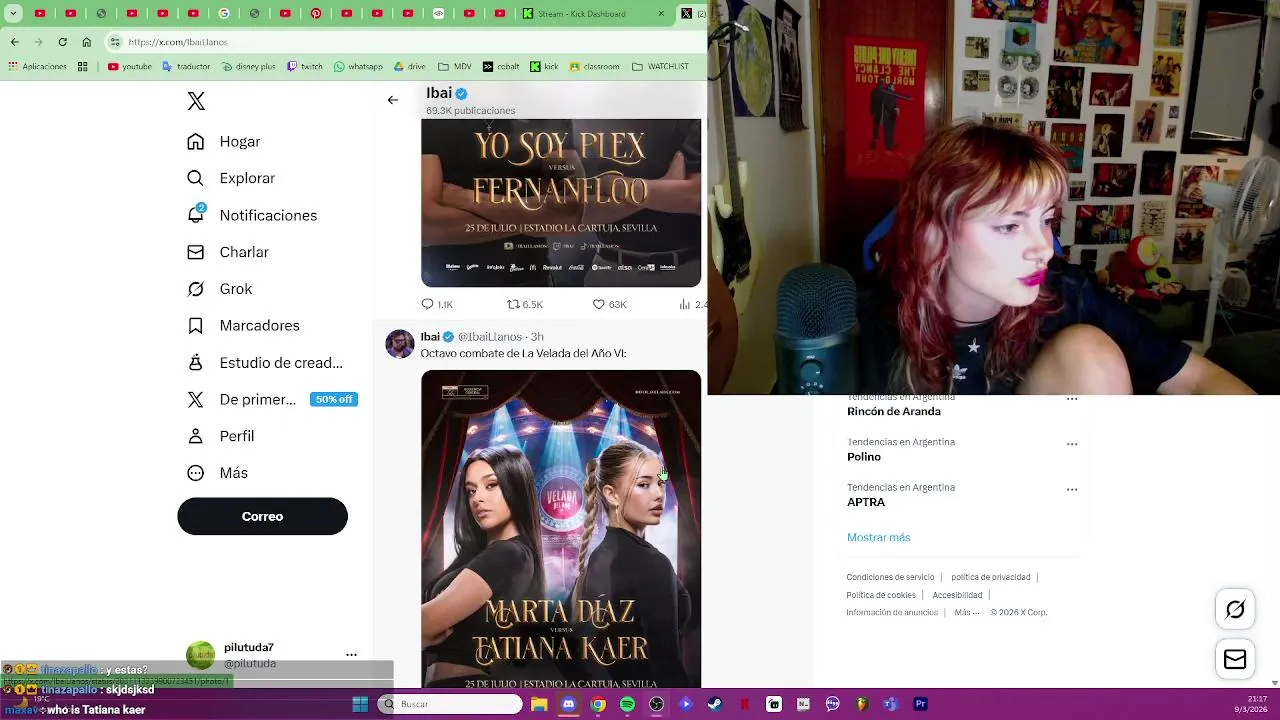The image size is (1280, 720).
Task: Click the x.com address bar
Action: pyautogui.click(x=400, y=42)
